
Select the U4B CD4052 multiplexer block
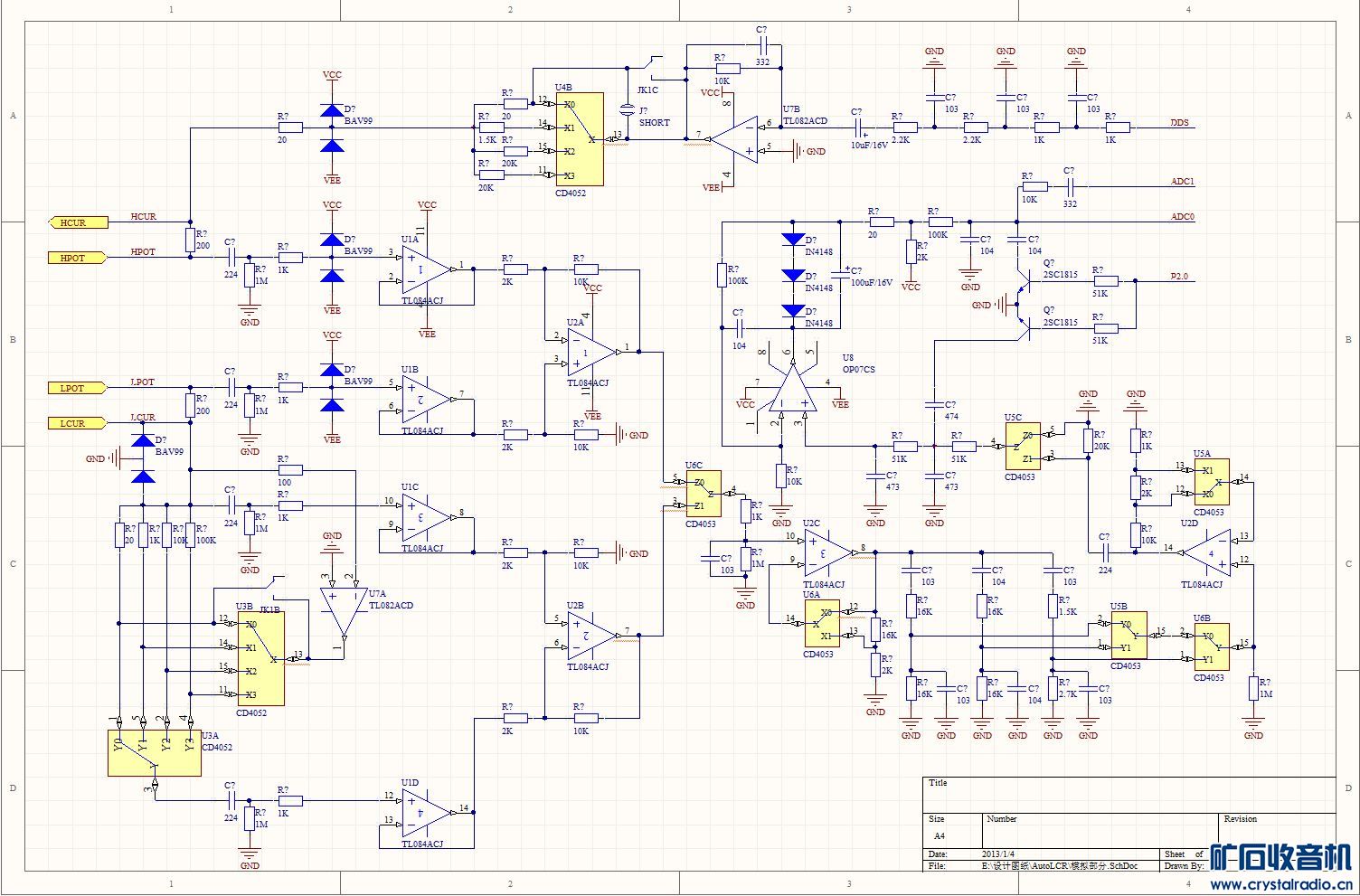click(581, 139)
